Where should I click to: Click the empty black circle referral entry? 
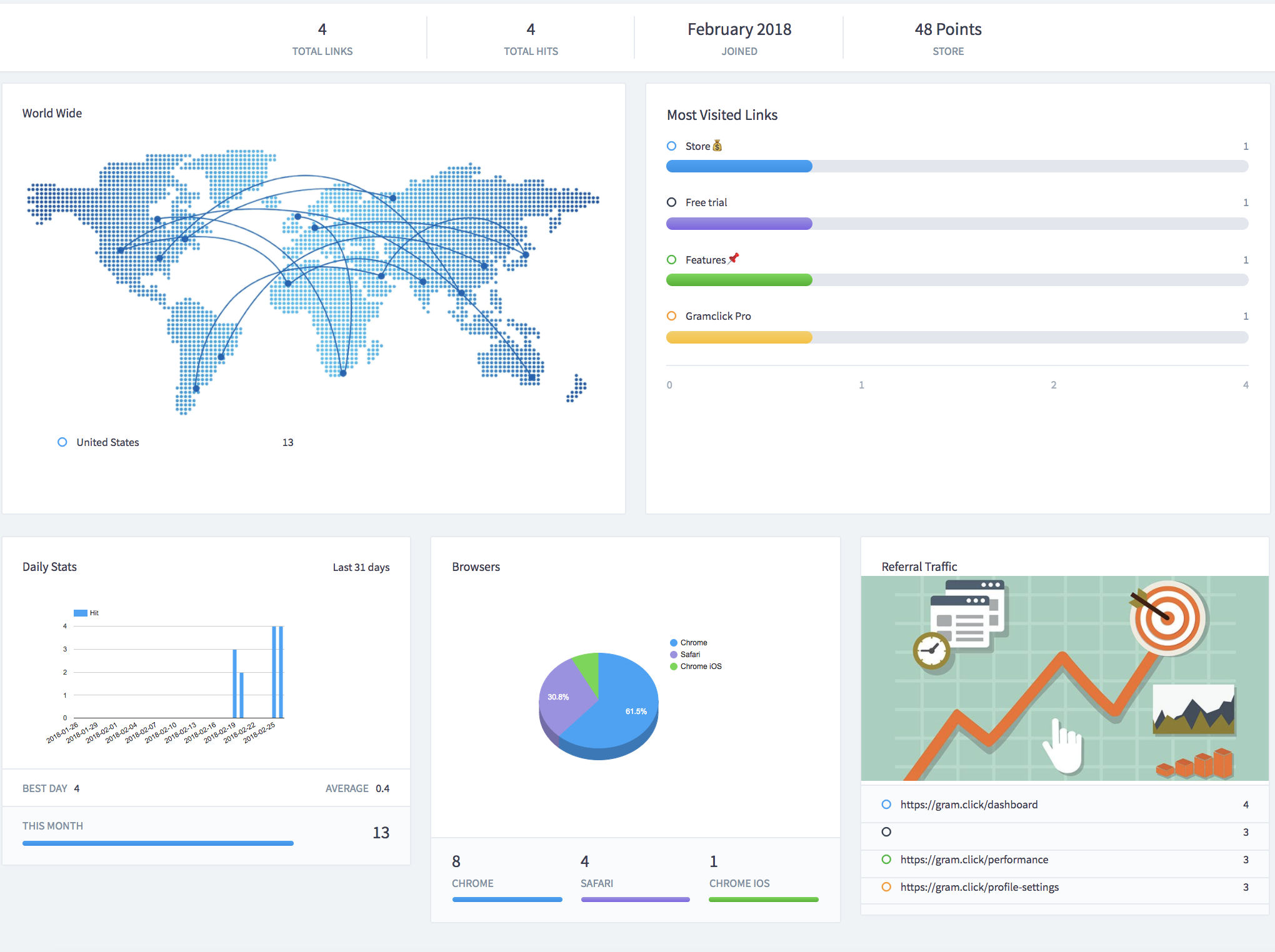coord(886,832)
